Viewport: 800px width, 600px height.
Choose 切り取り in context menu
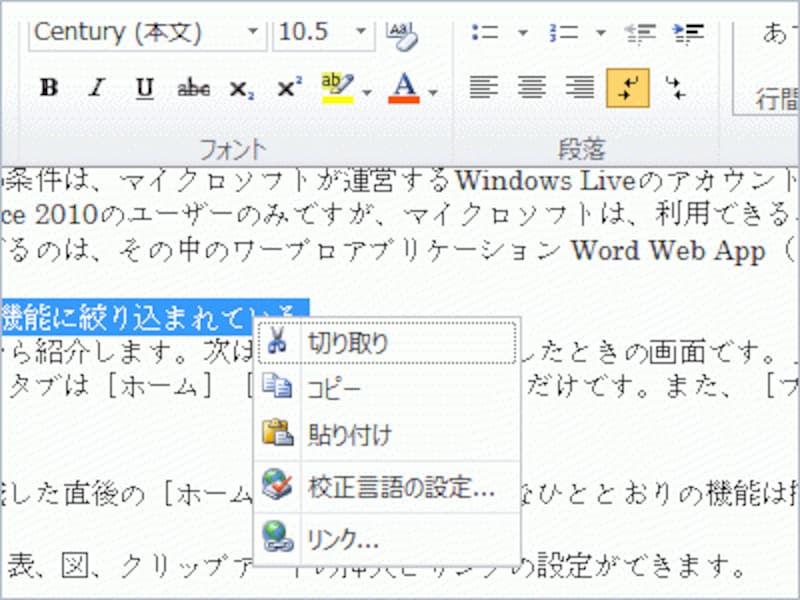(x=387, y=342)
